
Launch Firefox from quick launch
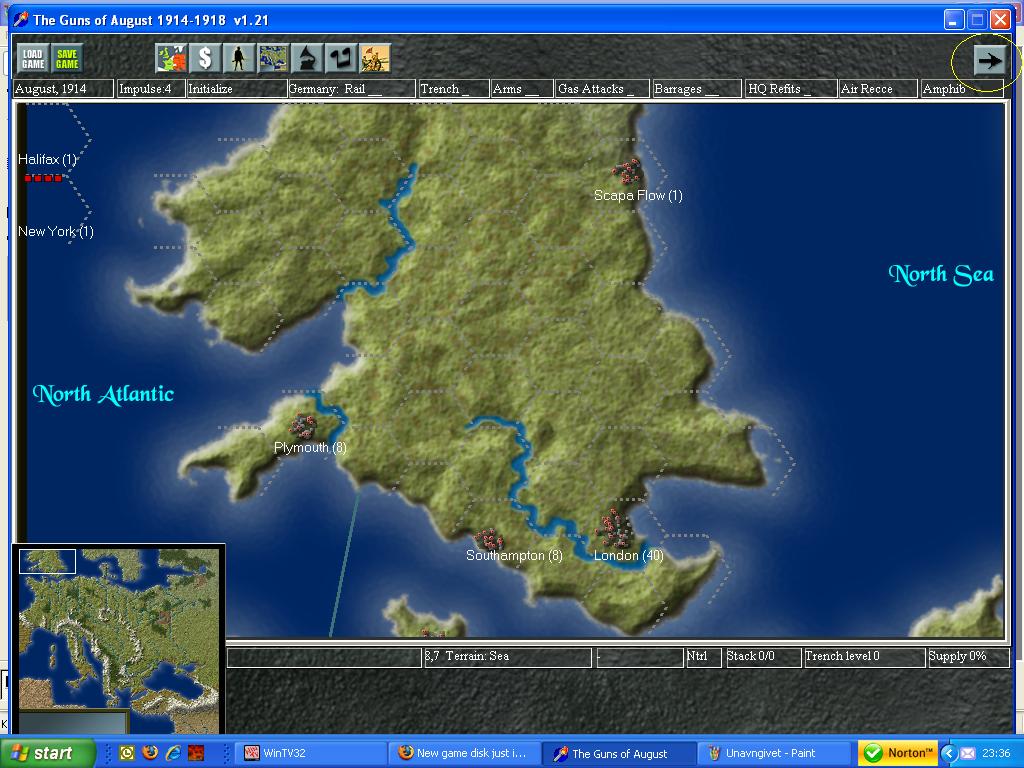tap(150, 753)
